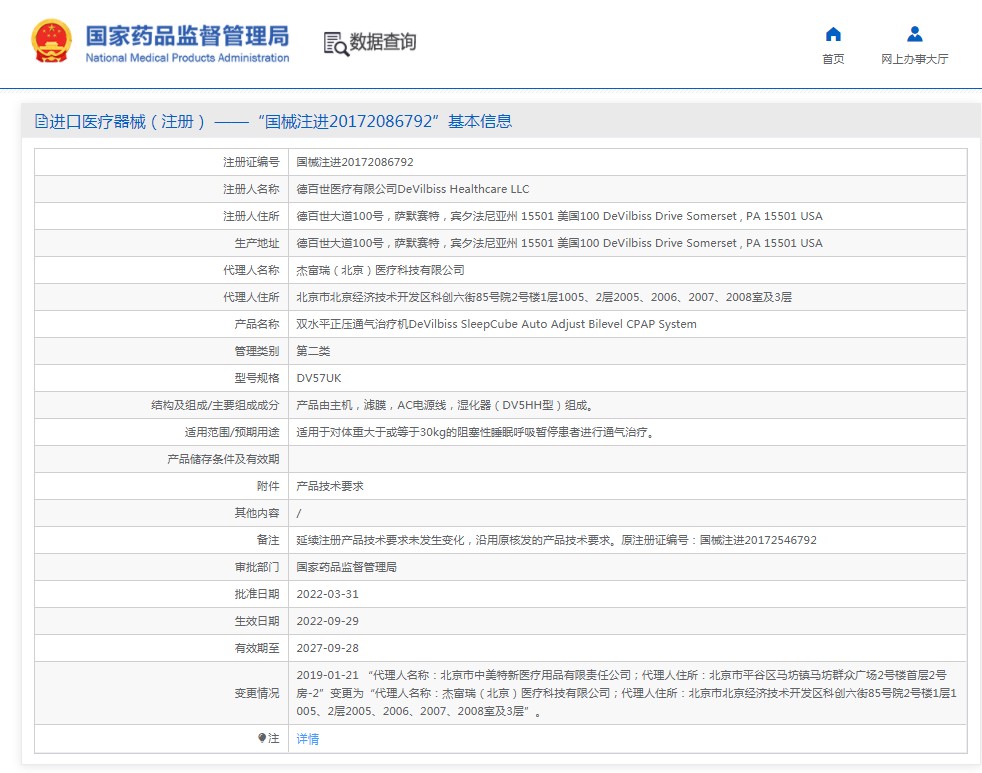Open 网上办事大厅 user icon
The height and width of the screenshot is (773, 982).
(914, 34)
